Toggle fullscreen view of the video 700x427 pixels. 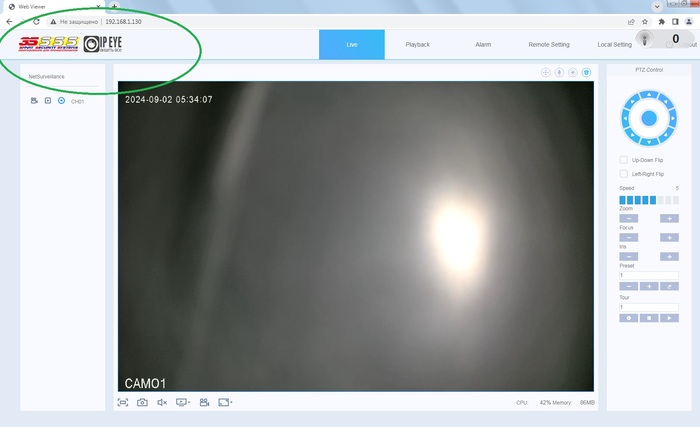(123, 402)
